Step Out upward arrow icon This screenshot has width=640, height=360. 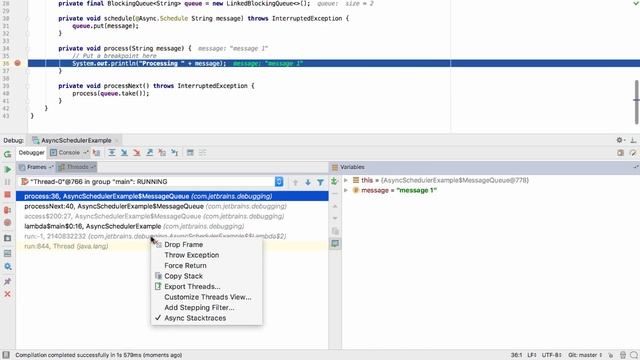(x=150, y=153)
